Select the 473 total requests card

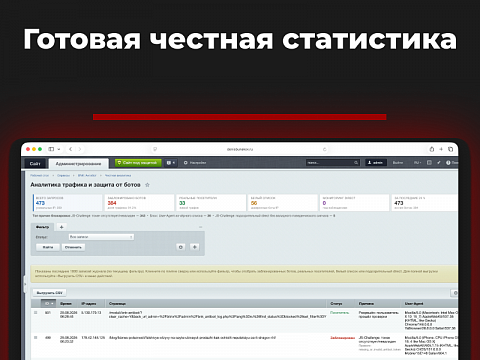click(x=67, y=203)
